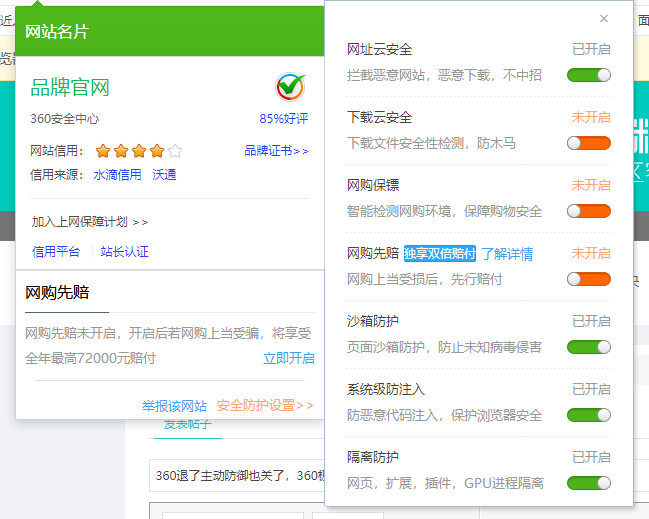Select the 网购先赔 tab heading
This screenshot has width=649, height=519.
point(57,292)
